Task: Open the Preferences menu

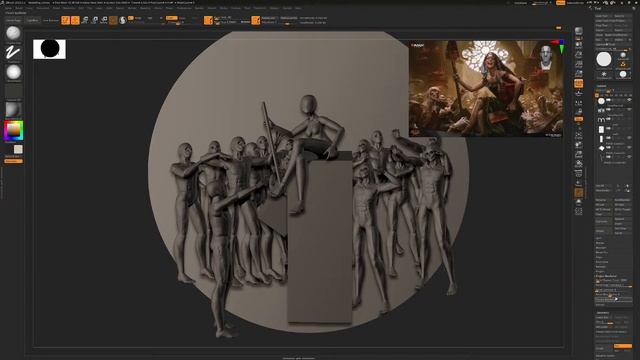Action: coord(184,8)
